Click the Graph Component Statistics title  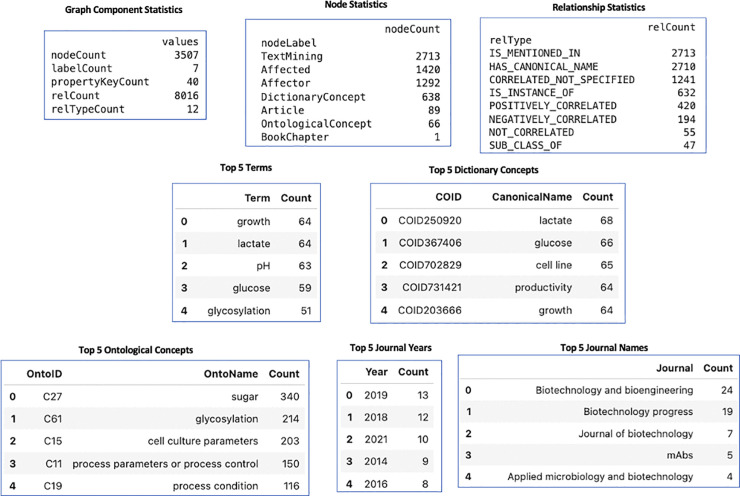[x=124, y=9]
